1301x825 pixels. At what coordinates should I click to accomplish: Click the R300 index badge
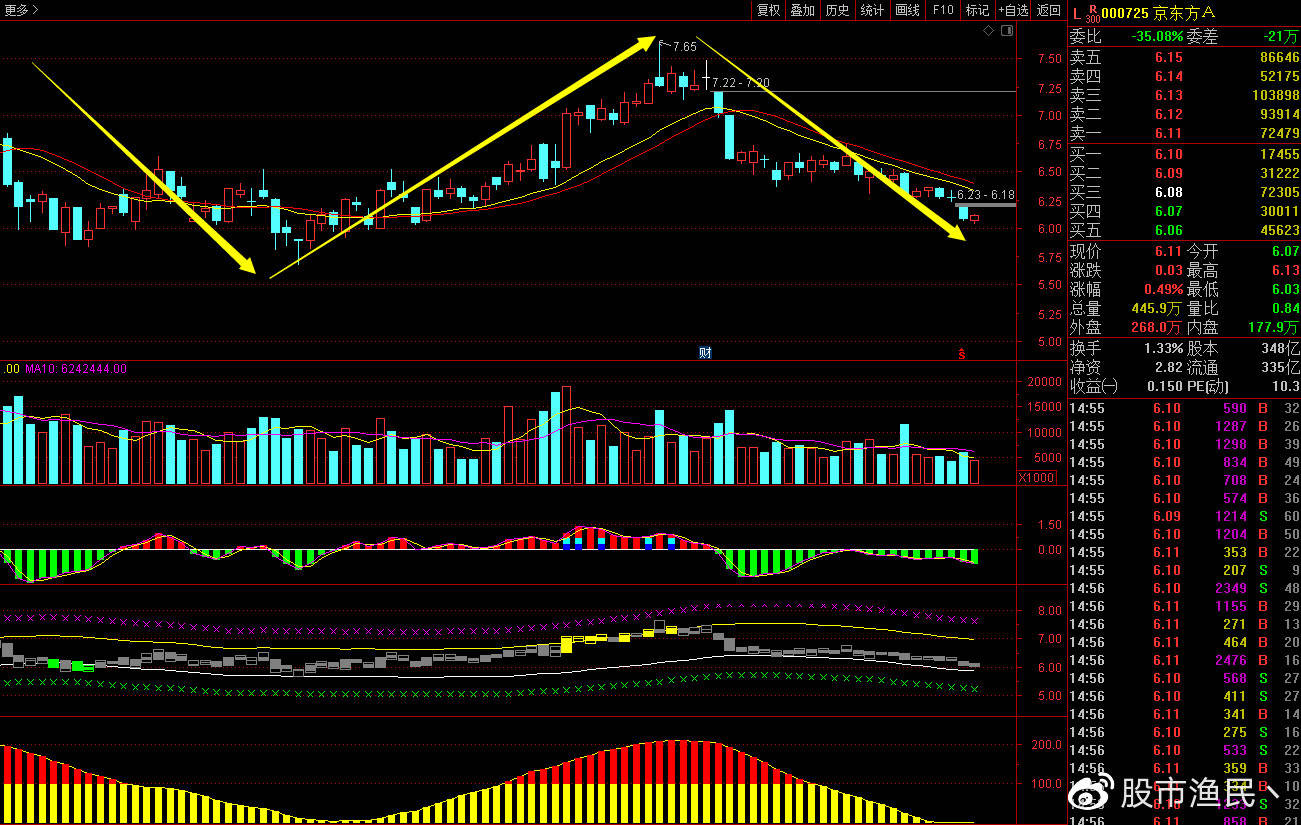tap(1092, 13)
